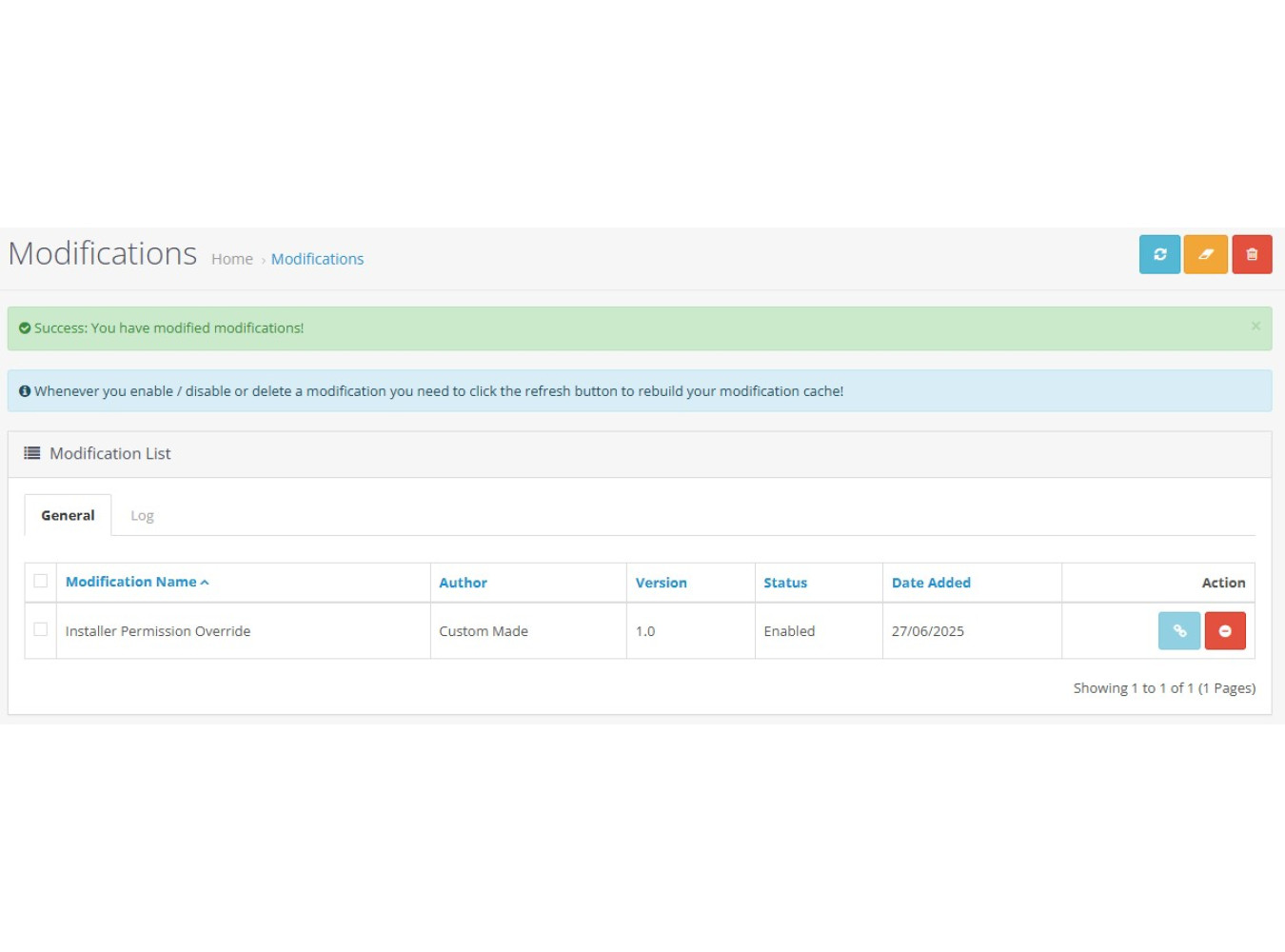Sort the table by Status column
This screenshot has height=952, width=1285.
click(x=784, y=583)
